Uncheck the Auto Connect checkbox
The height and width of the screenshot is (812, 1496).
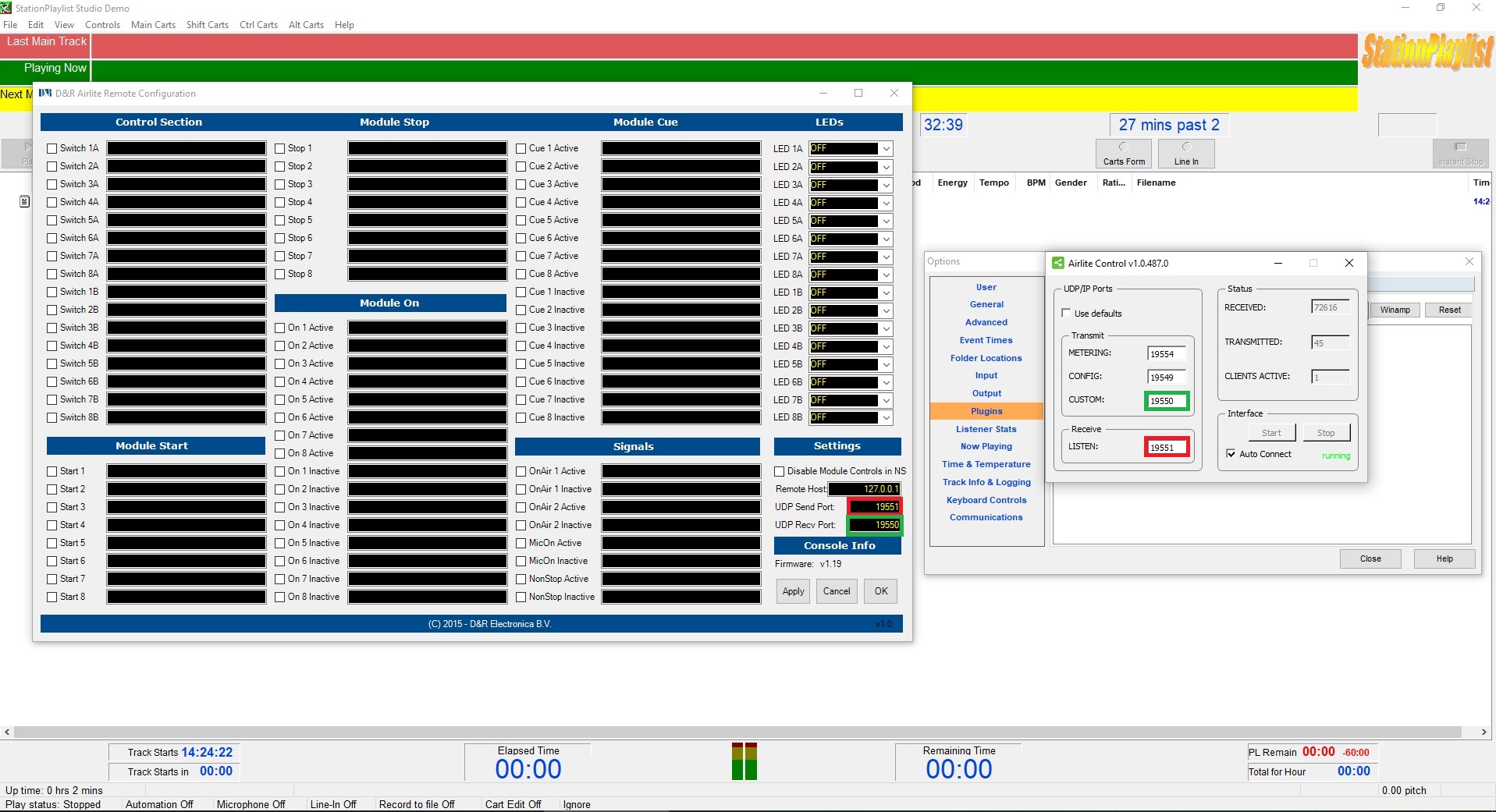tap(1231, 454)
